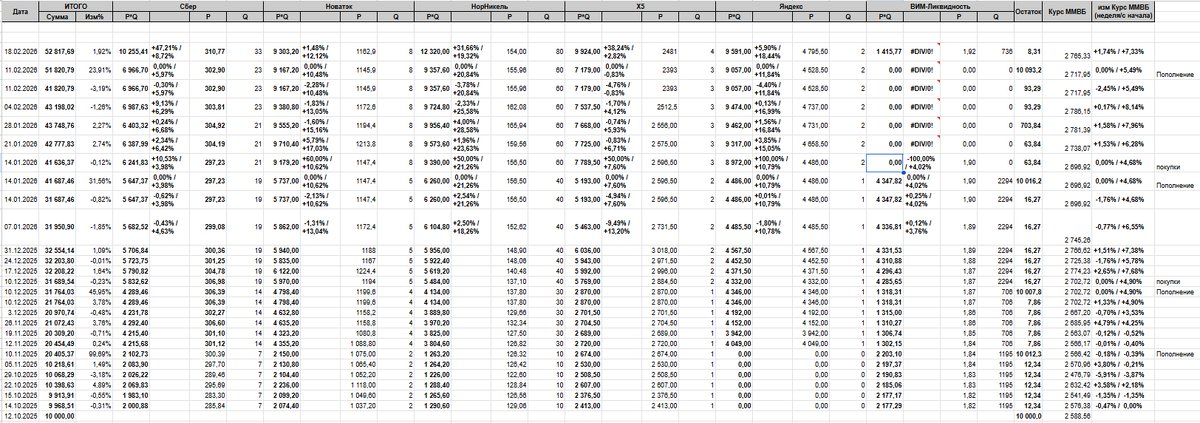
Task: Click the Курс ММВБ column header
Action: [1067, 10]
